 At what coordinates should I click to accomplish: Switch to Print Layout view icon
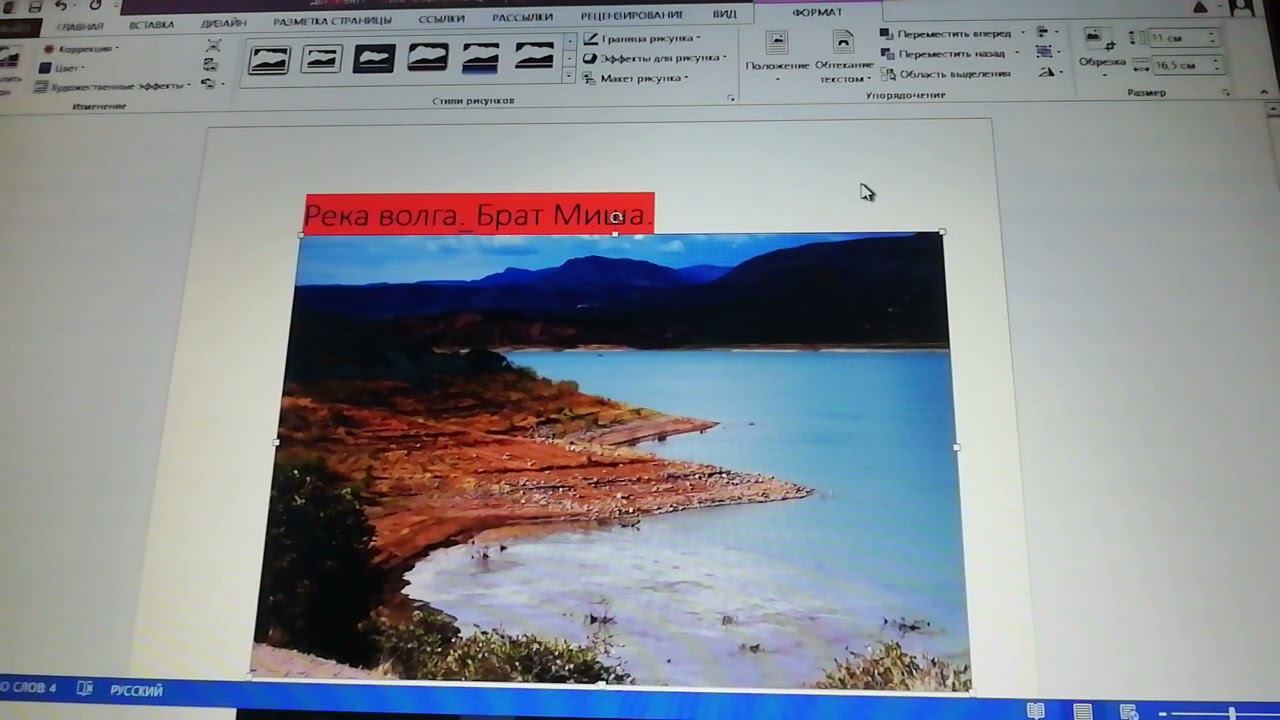(x=1083, y=711)
